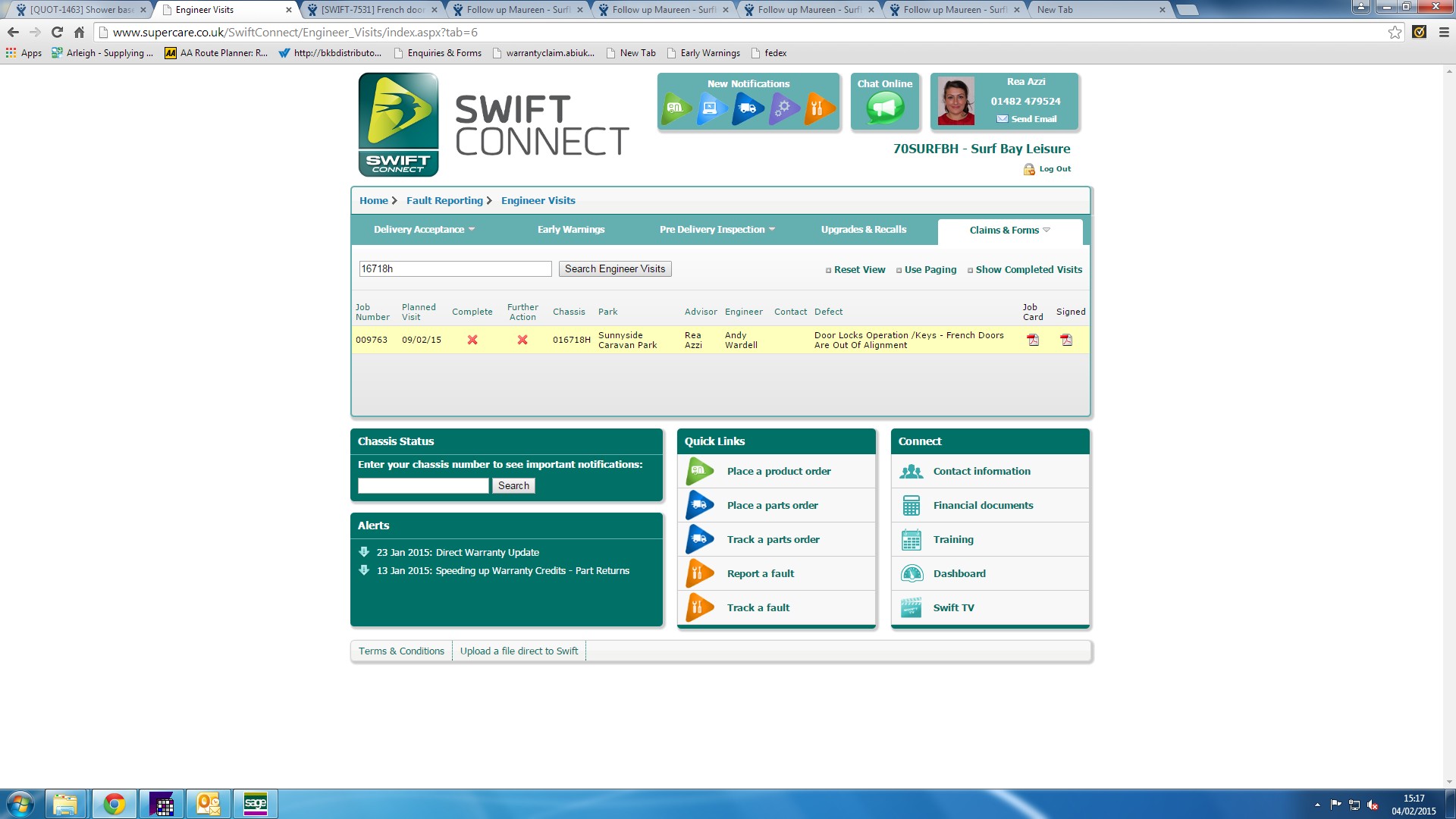Toggle Show Completed Visits
This screenshot has height=819, width=1456.
click(x=1028, y=270)
